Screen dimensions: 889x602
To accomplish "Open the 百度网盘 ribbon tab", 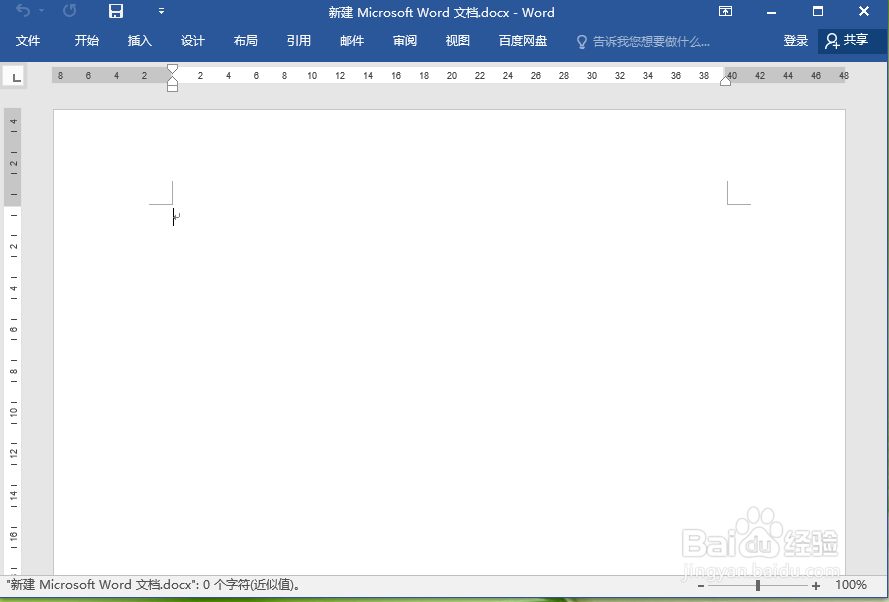I will [524, 41].
